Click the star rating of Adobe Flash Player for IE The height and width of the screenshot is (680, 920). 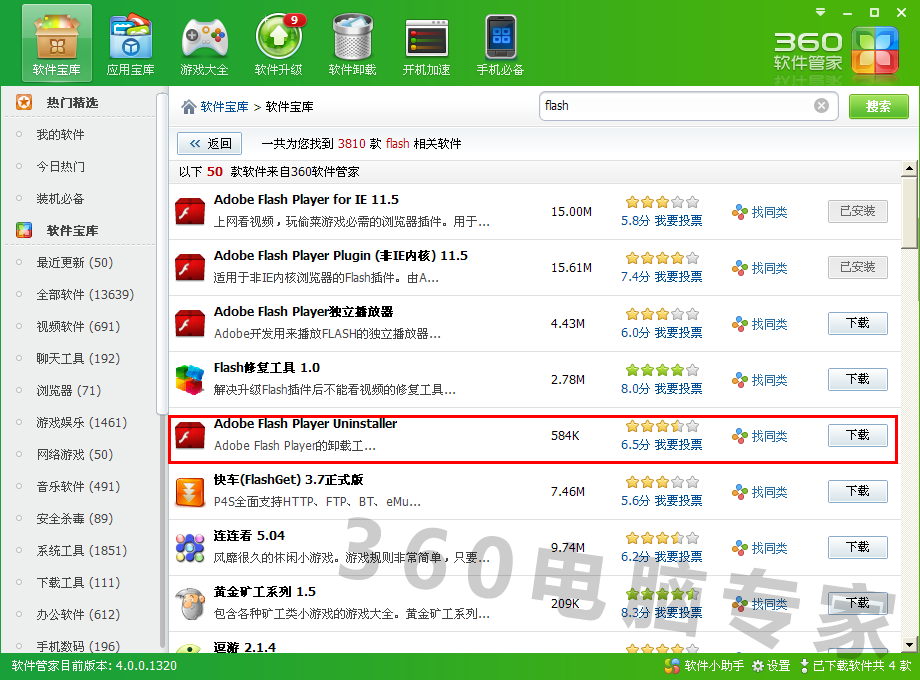coord(662,202)
